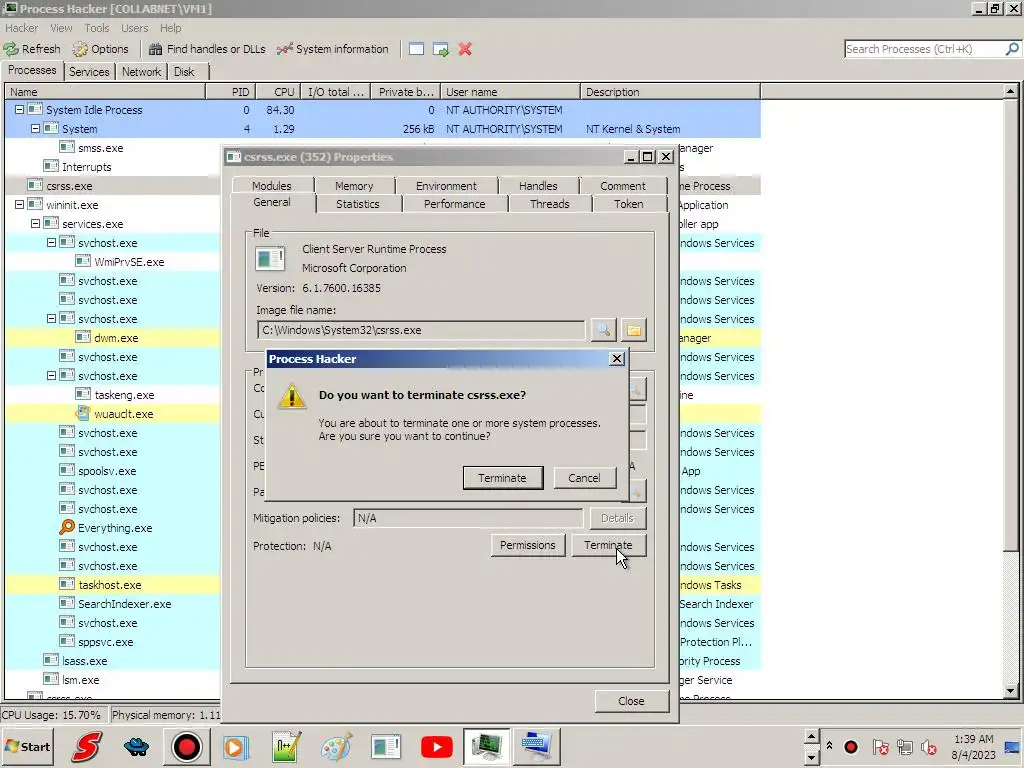Cancel the terminate csrss.exe dialog
The width and height of the screenshot is (1024, 768).
click(x=584, y=478)
